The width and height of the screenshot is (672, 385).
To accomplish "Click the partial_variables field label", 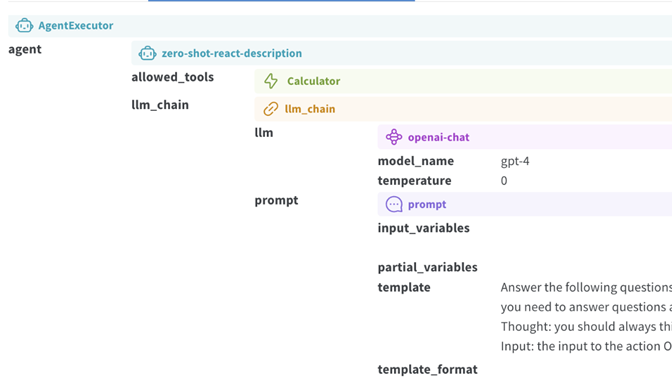I will 427,268.
